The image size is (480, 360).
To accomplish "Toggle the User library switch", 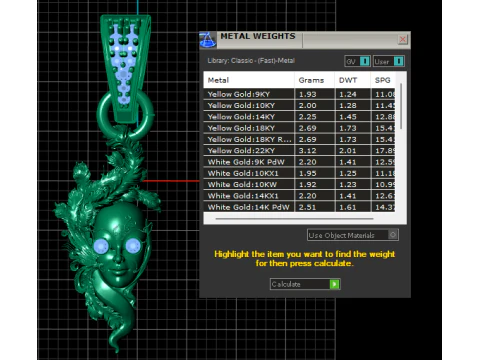I will tap(389, 61).
